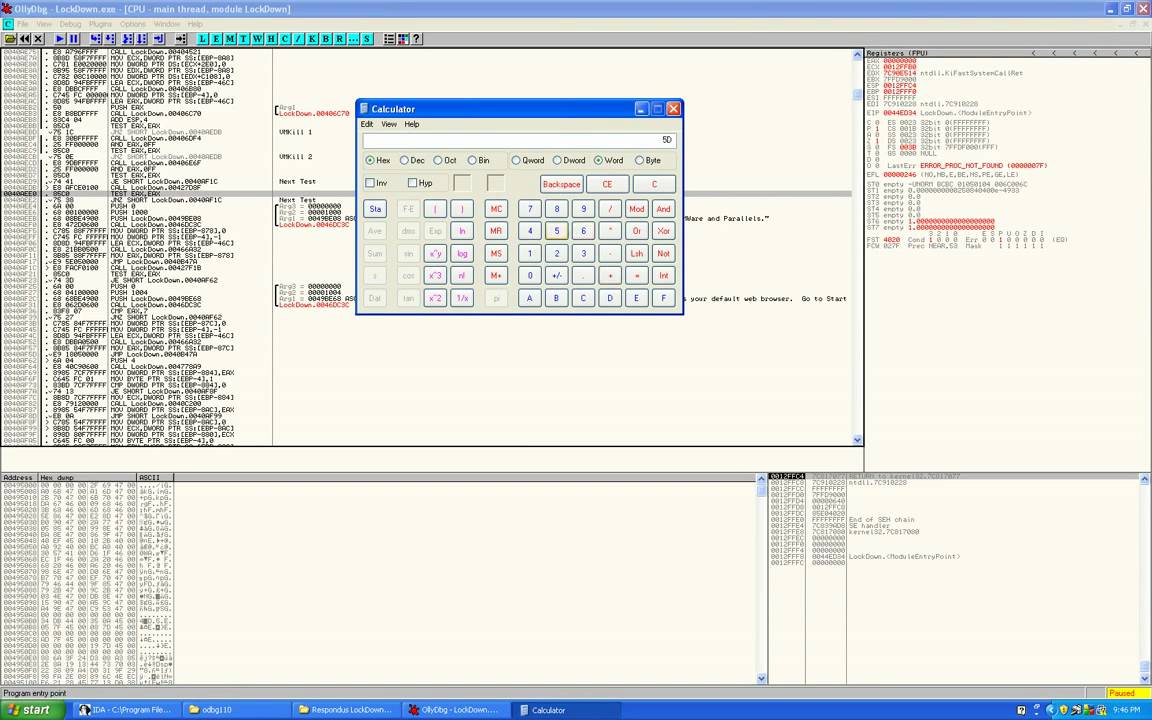Image resolution: width=1152 pixels, height=720 pixels.
Task: Open a file with the OllyDbg folder icon
Action: pyautogui.click(x=10, y=39)
